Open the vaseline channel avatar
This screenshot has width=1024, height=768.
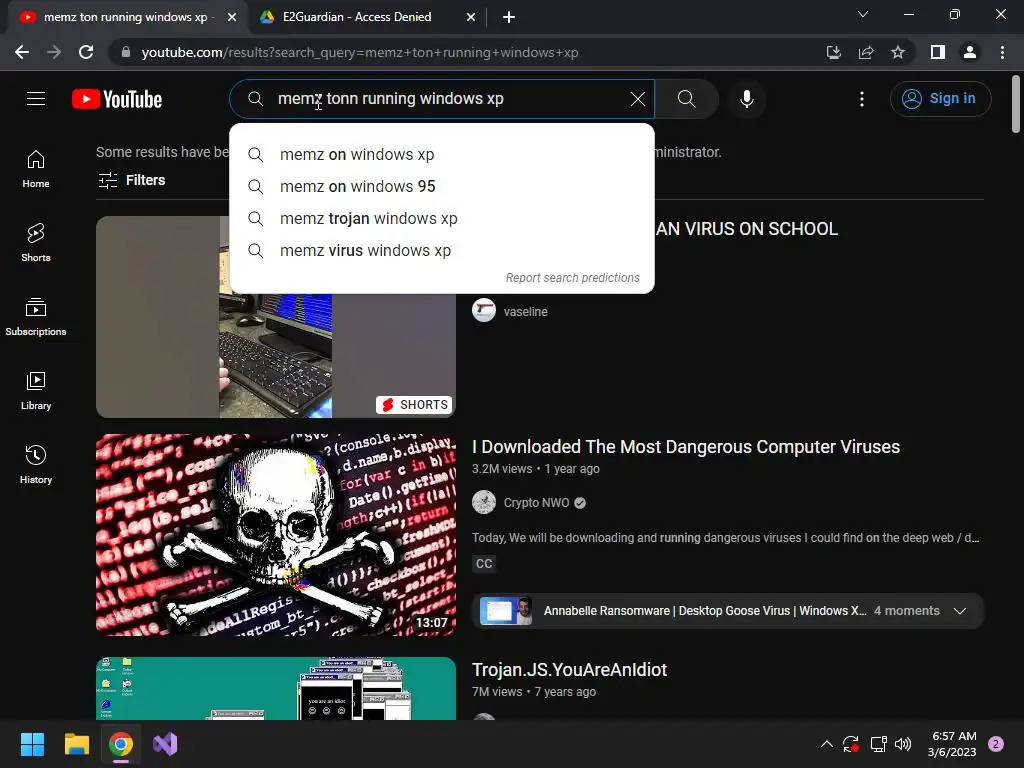pyautogui.click(x=484, y=310)
